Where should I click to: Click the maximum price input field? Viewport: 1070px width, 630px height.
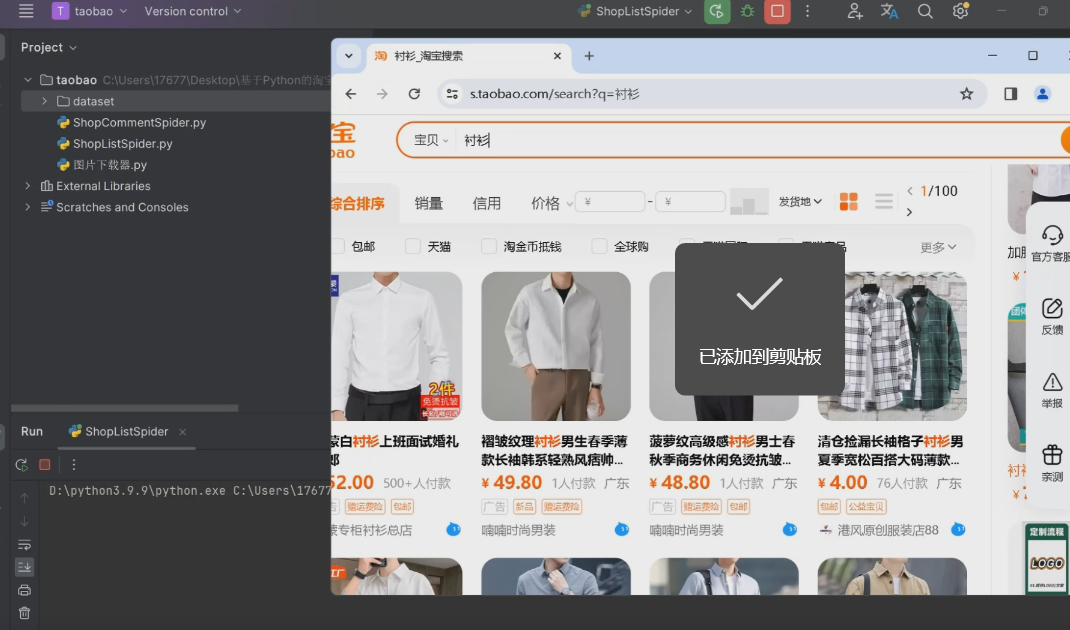click(x=690, y=201)
